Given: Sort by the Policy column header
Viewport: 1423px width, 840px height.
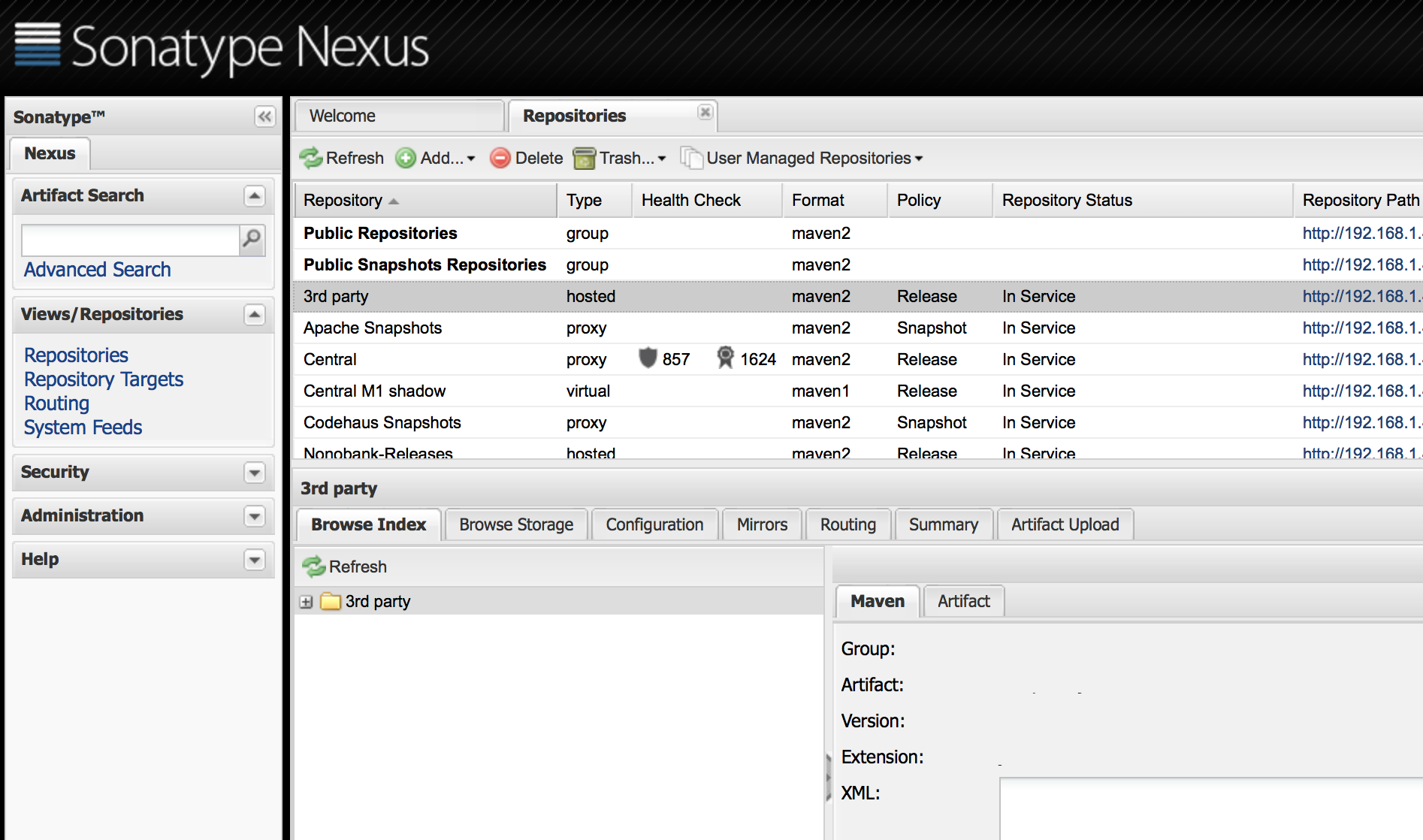Looking at the screenshot, I should click(940, 201).
